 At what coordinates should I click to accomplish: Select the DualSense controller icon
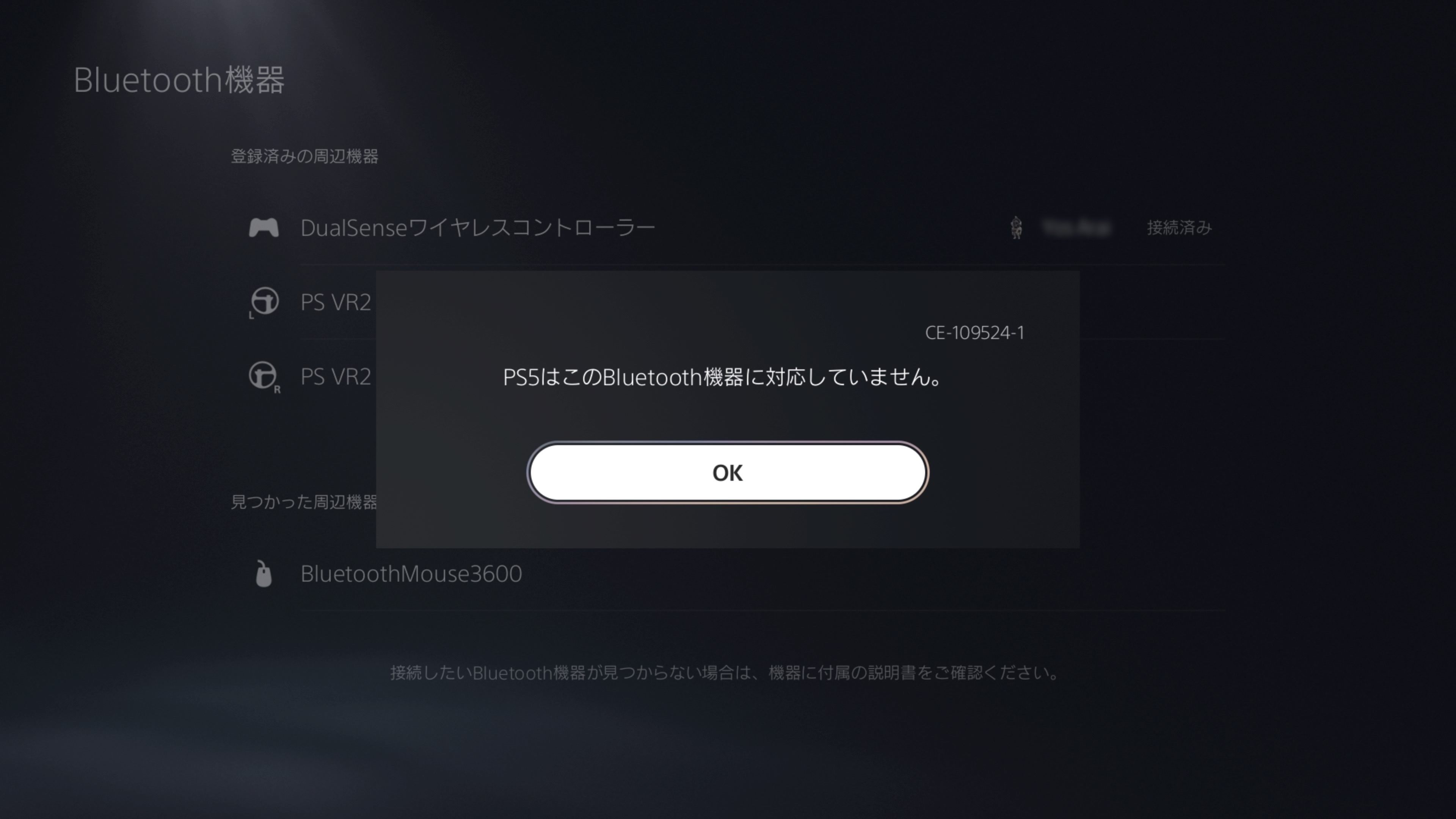pyautogui.click(x=264, y=228)
